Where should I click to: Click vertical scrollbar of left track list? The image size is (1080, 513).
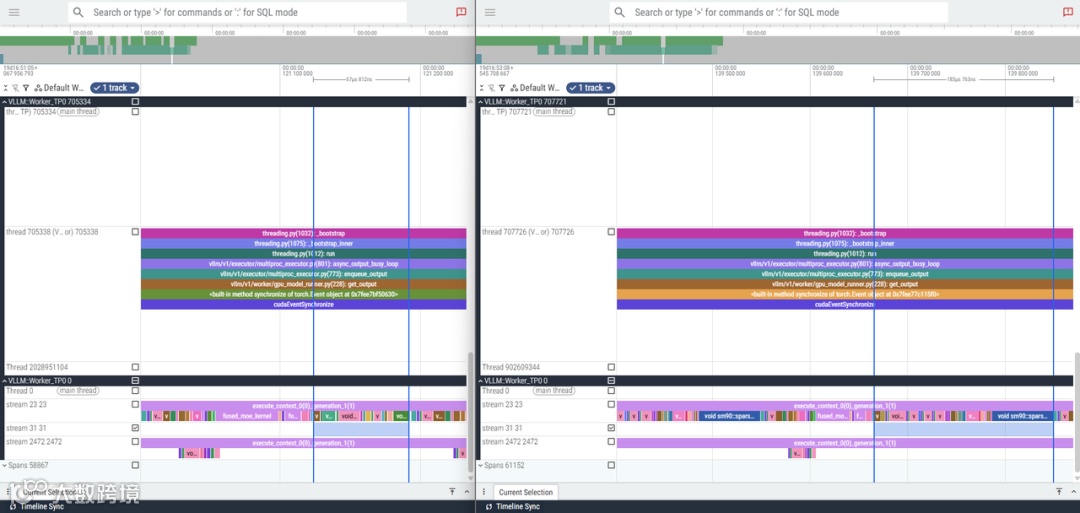click(471, 411)
